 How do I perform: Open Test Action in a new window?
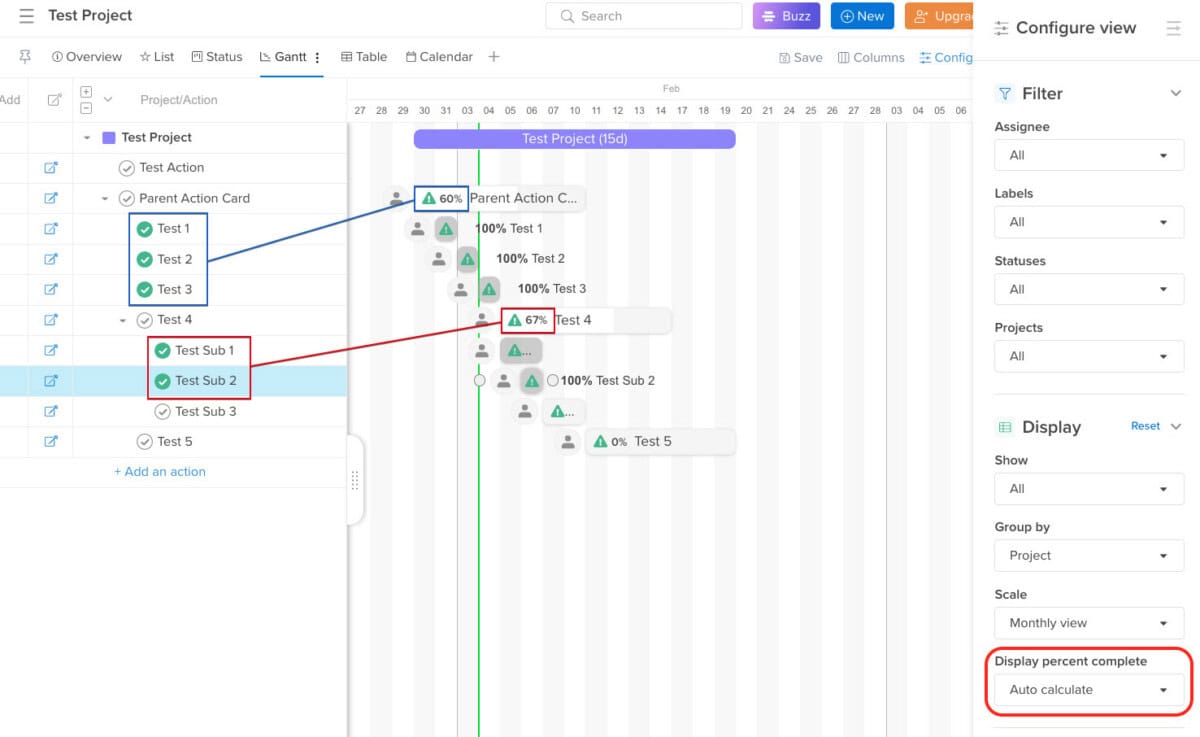click(x=51, y=168)
